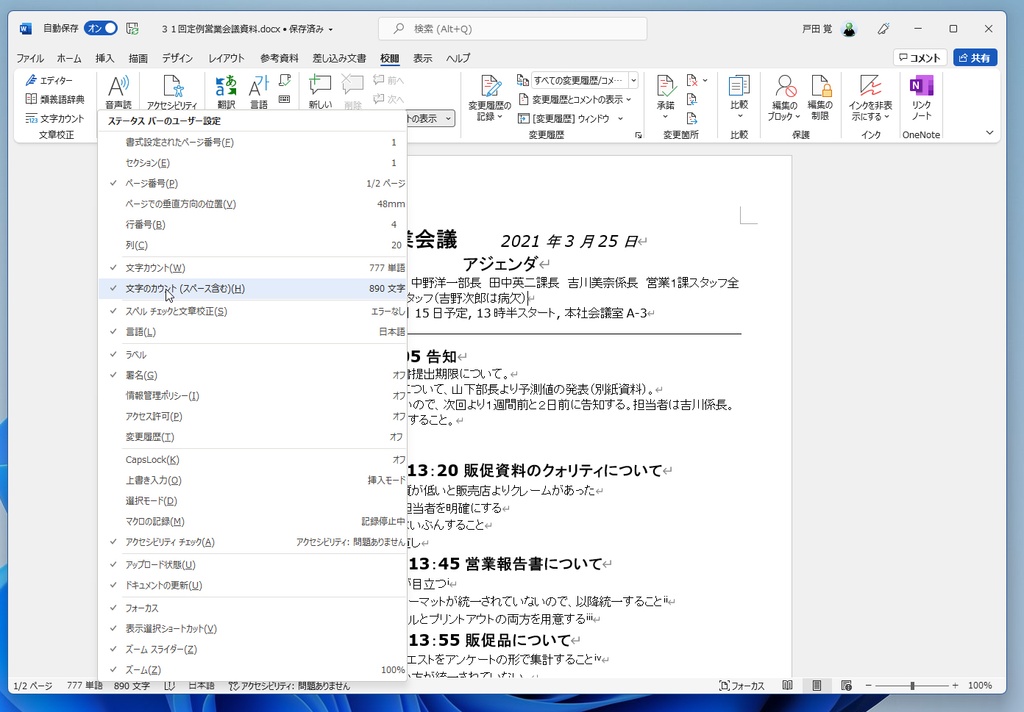Switch to the ホーム tab

coord(69,58)
